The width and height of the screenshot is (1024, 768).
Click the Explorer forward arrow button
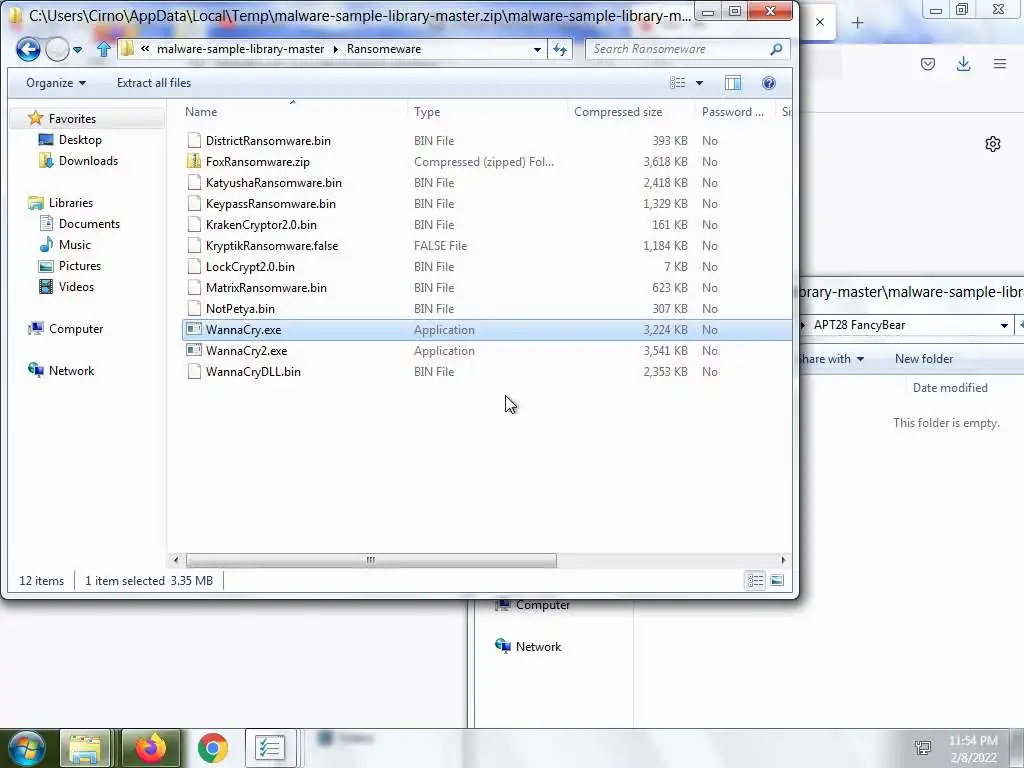(x=57, y=49)
